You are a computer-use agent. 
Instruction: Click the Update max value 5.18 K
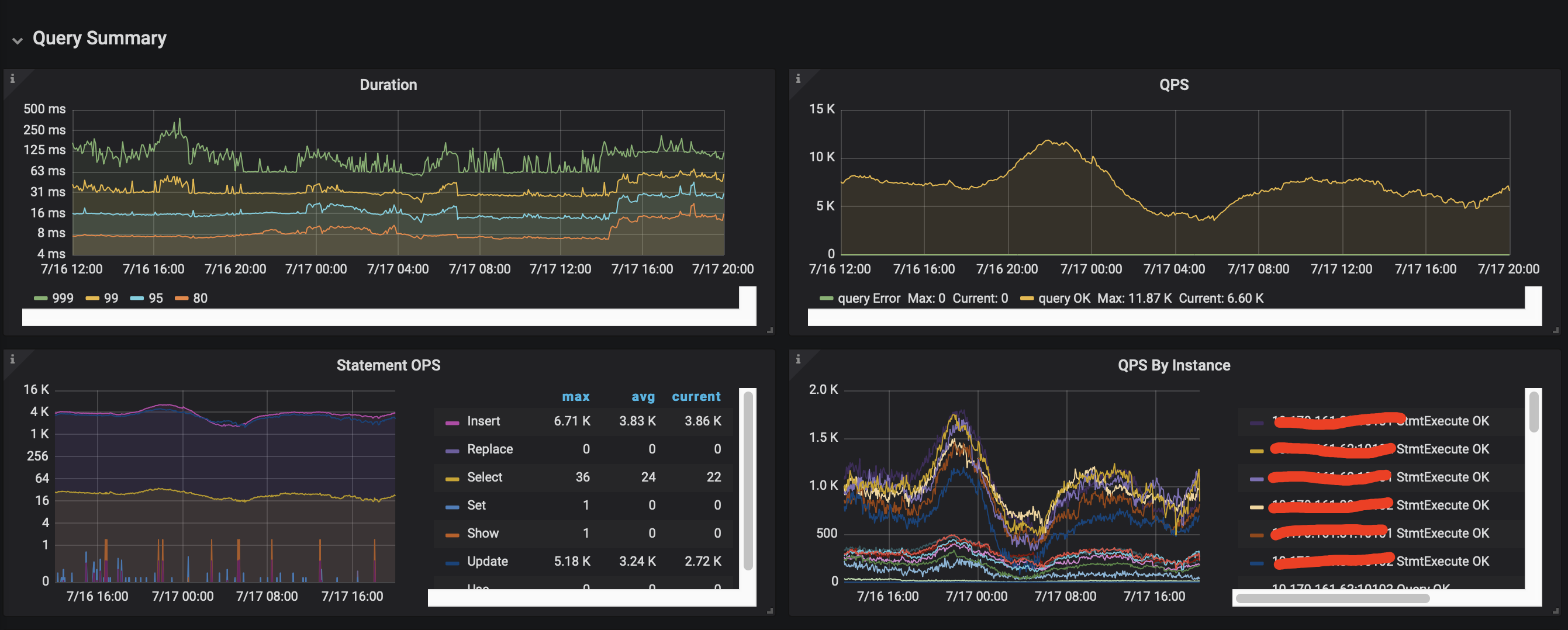tap(572, 561)
